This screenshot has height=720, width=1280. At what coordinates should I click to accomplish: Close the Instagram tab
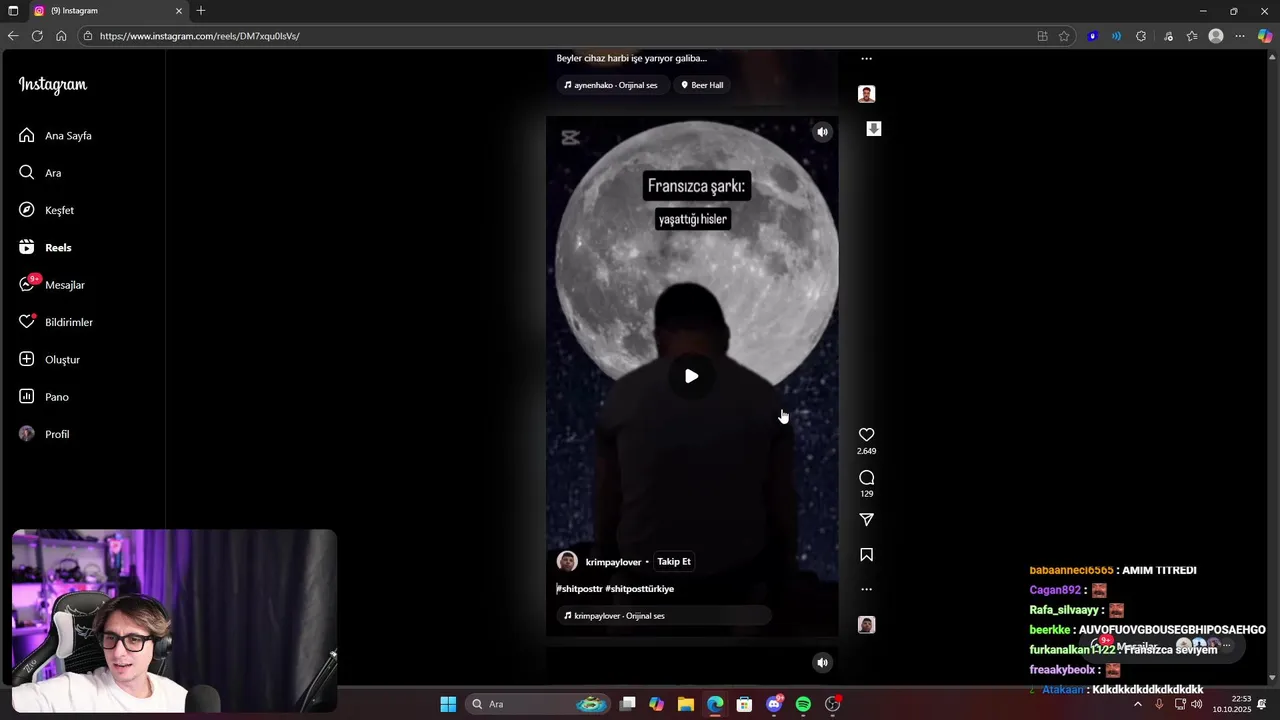click(179, 11)
